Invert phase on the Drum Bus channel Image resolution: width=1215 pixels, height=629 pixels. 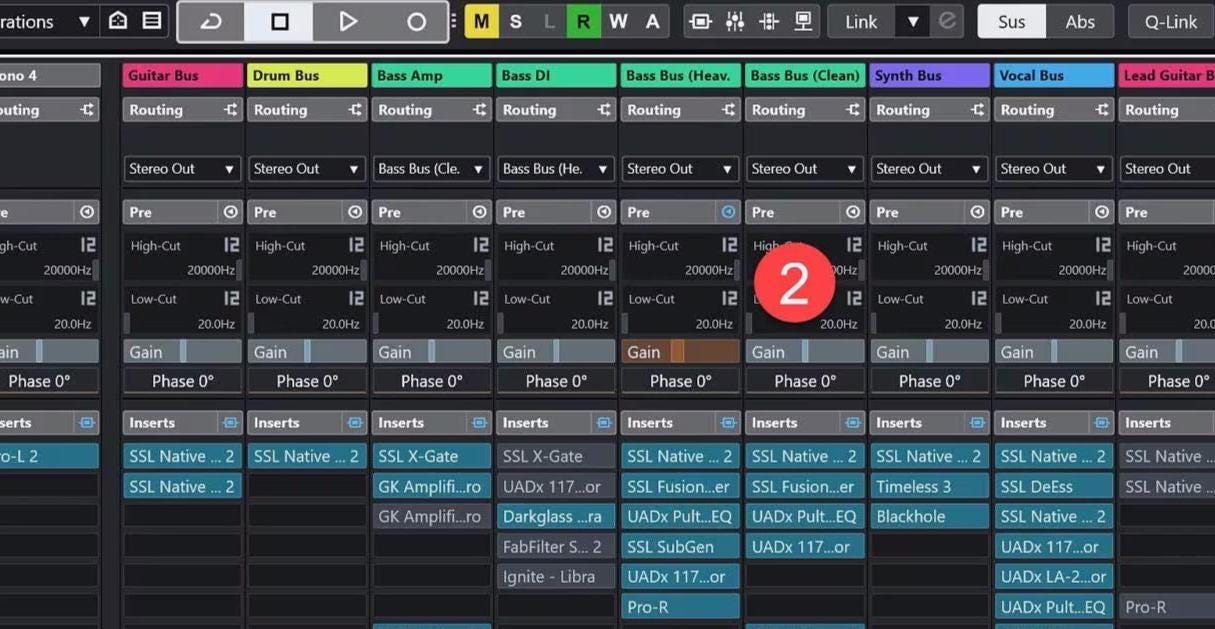(x=307, y=381)
